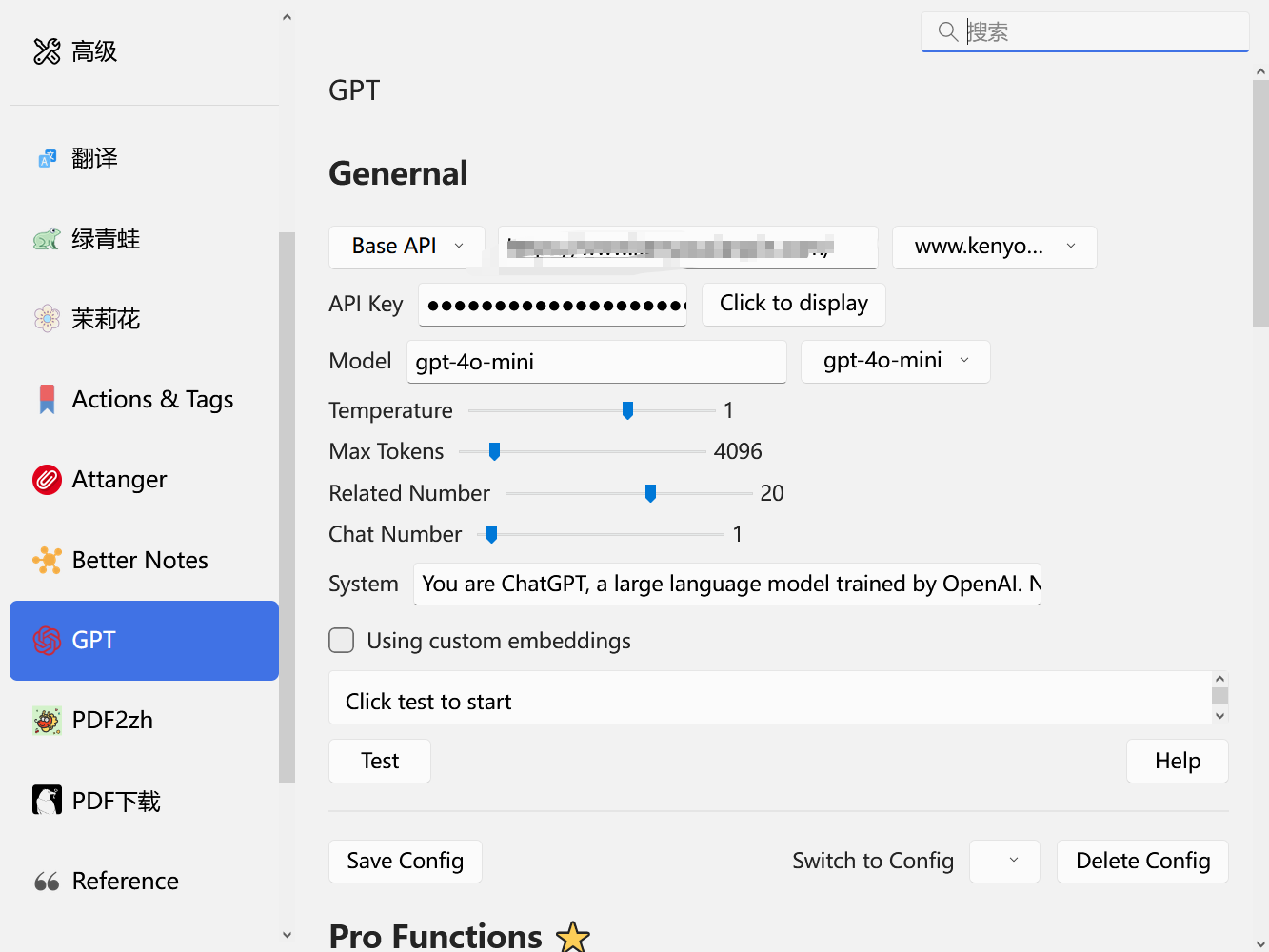Click the test output box showing 'Click test to start'
Image resolution: width=1269 pixels, height=952 pixels.
(x=769, y=698)
